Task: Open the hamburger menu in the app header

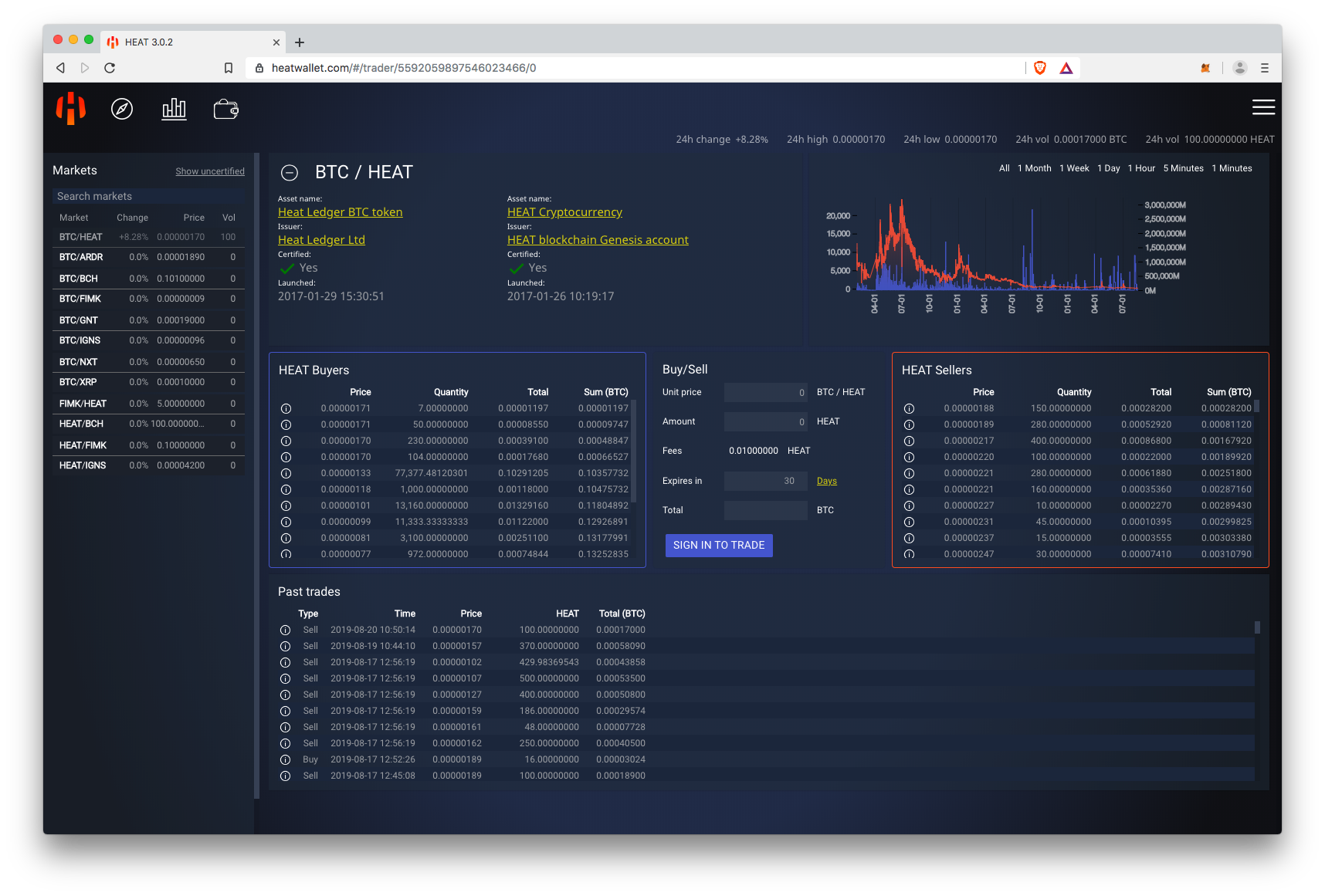Action: (x=1263, y=107)
